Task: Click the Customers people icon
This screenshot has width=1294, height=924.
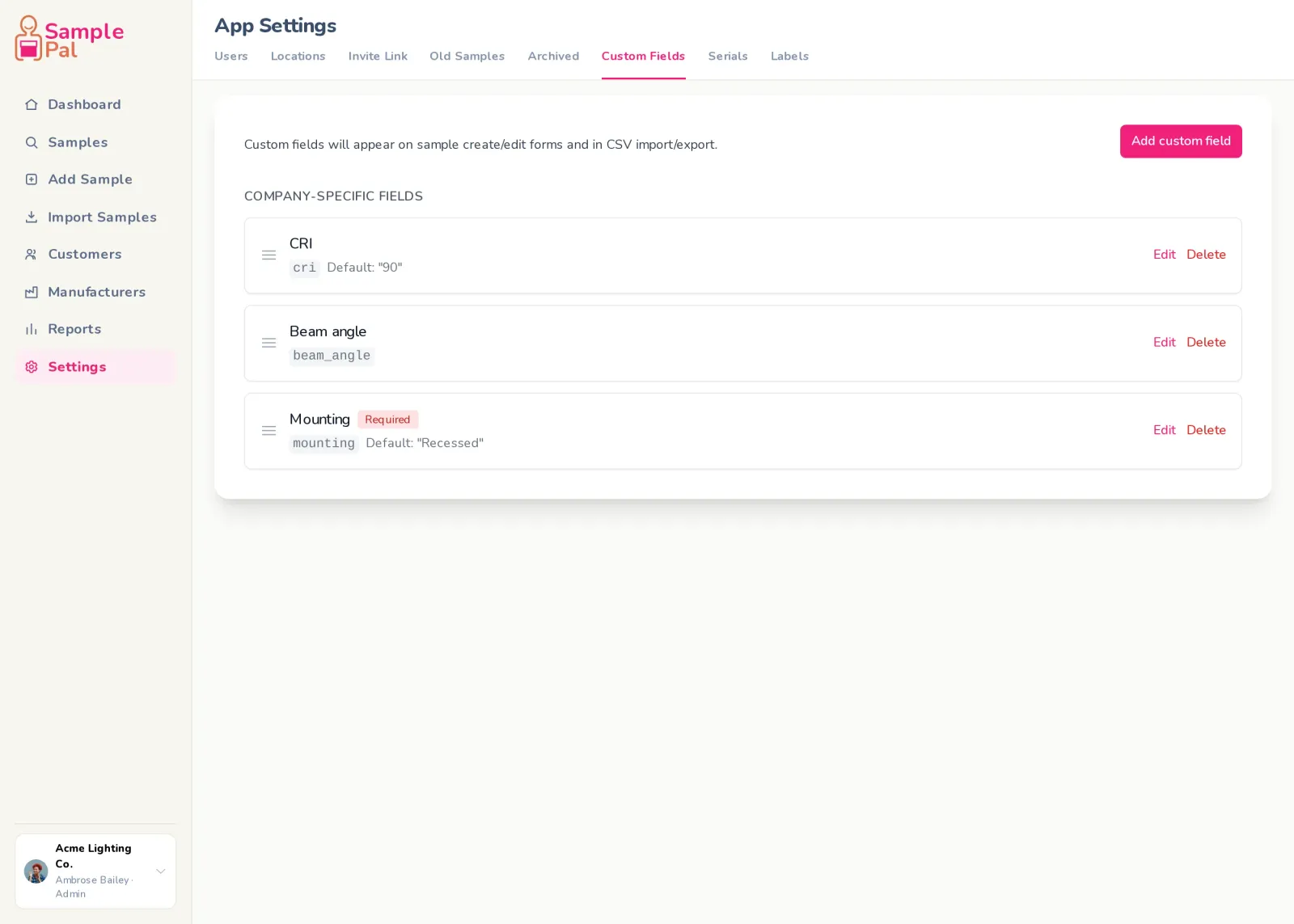Action: click(x=32, y=254)
